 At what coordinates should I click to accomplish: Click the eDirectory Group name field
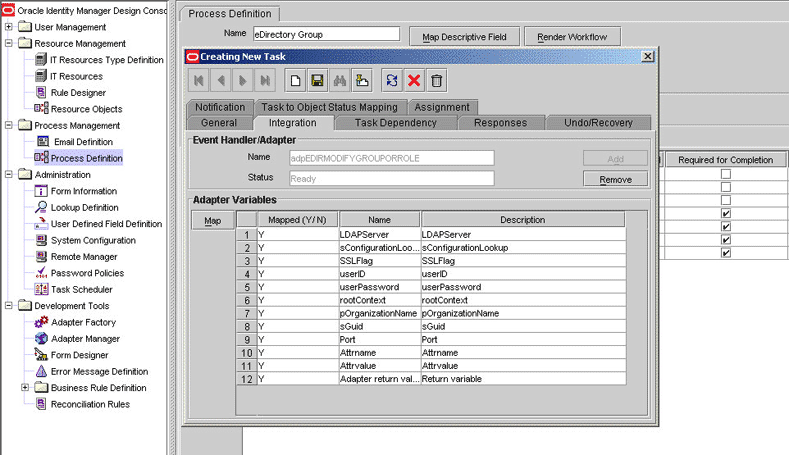click(x=327, y=34)
